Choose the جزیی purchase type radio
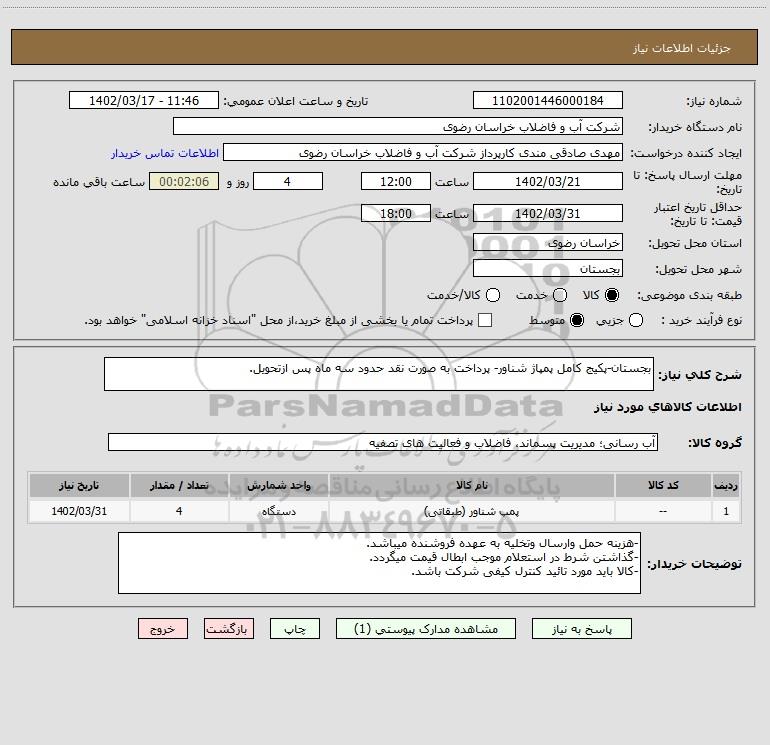Screen dimensions: 770x745 [x=635, y=320]
